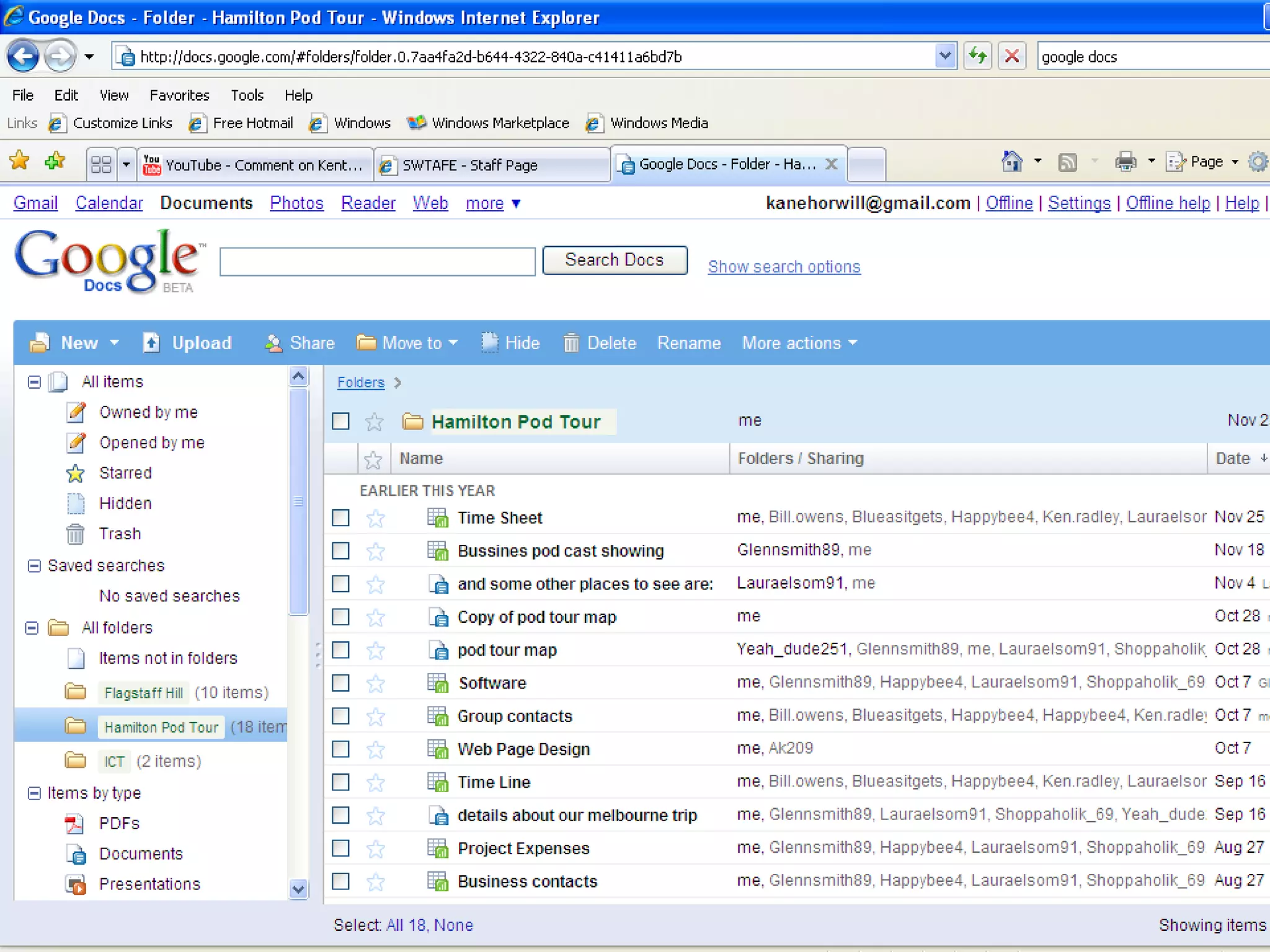Click Hide in the blue toolbar

[x=511, y=343]
